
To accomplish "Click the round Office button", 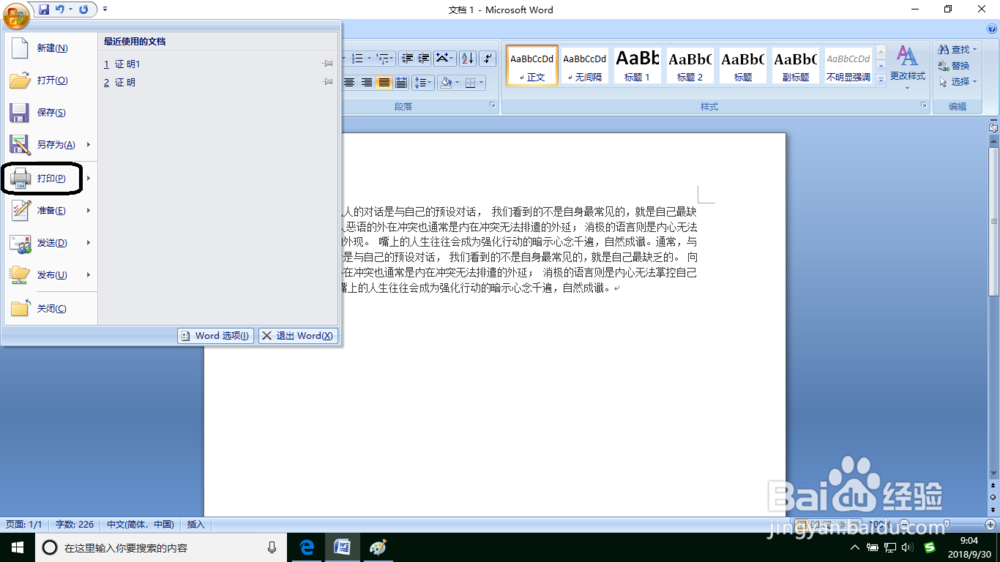I will click(16, 15).
